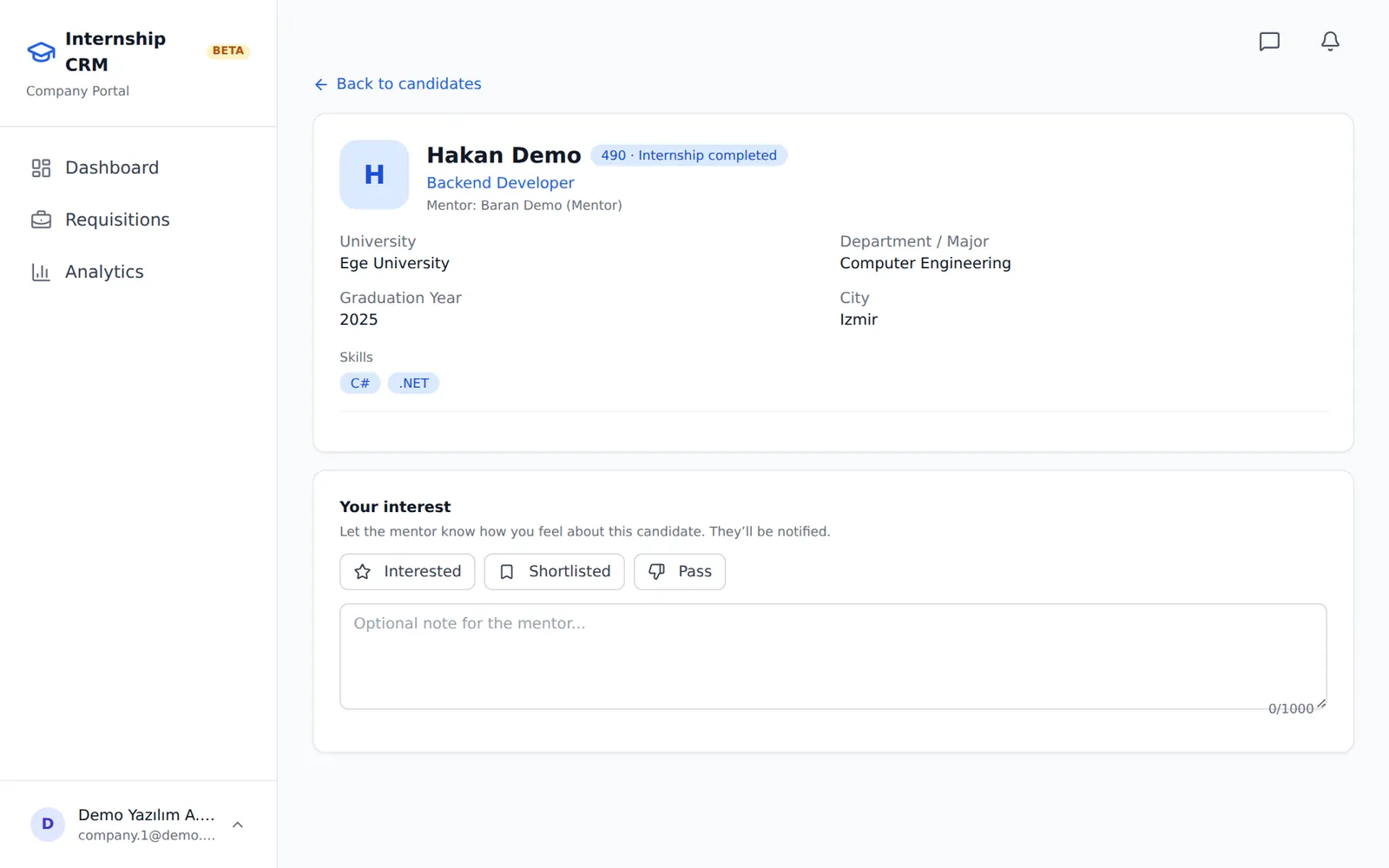Click the Computer Engineering value
Viewport: 1389px width, 868px height.
click(925, 263)
